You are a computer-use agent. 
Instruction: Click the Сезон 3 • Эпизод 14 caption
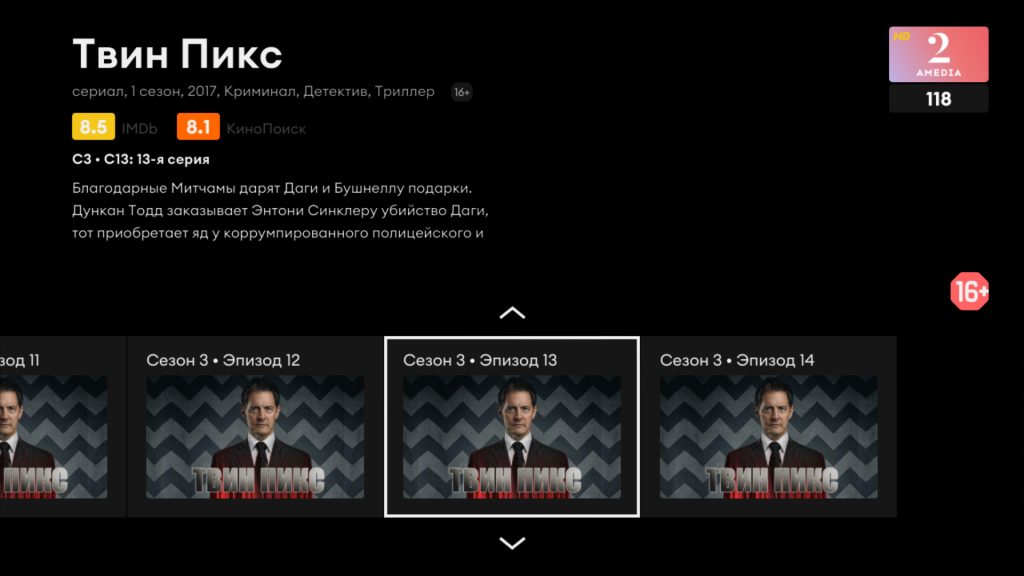pos(737,360)
